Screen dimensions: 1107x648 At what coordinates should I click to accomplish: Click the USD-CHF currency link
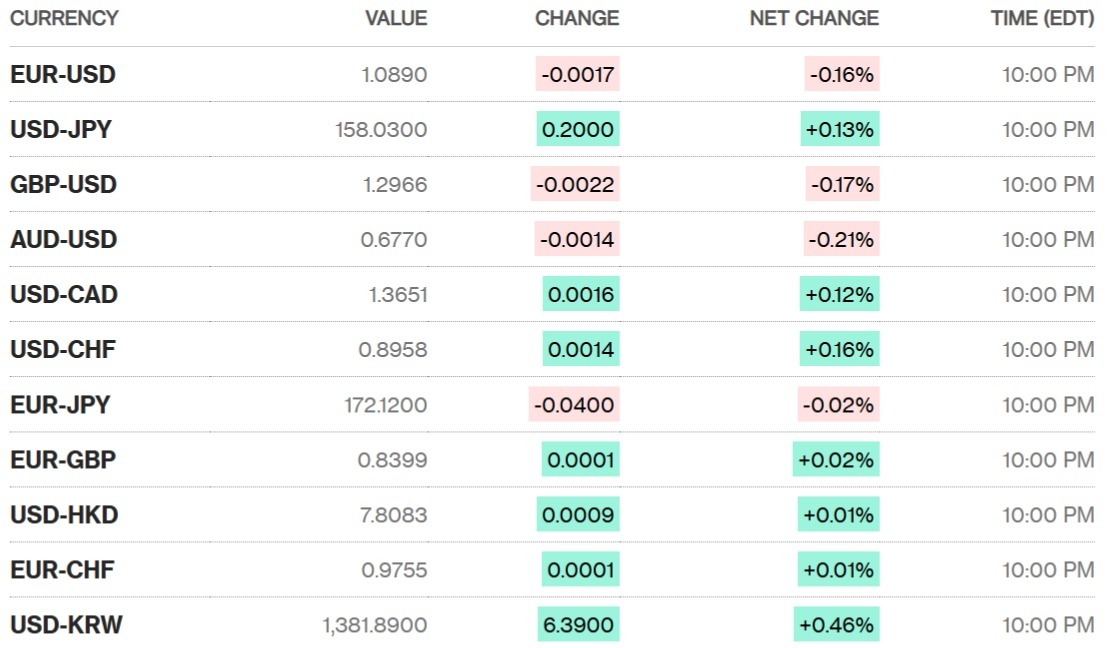(63, 350)
